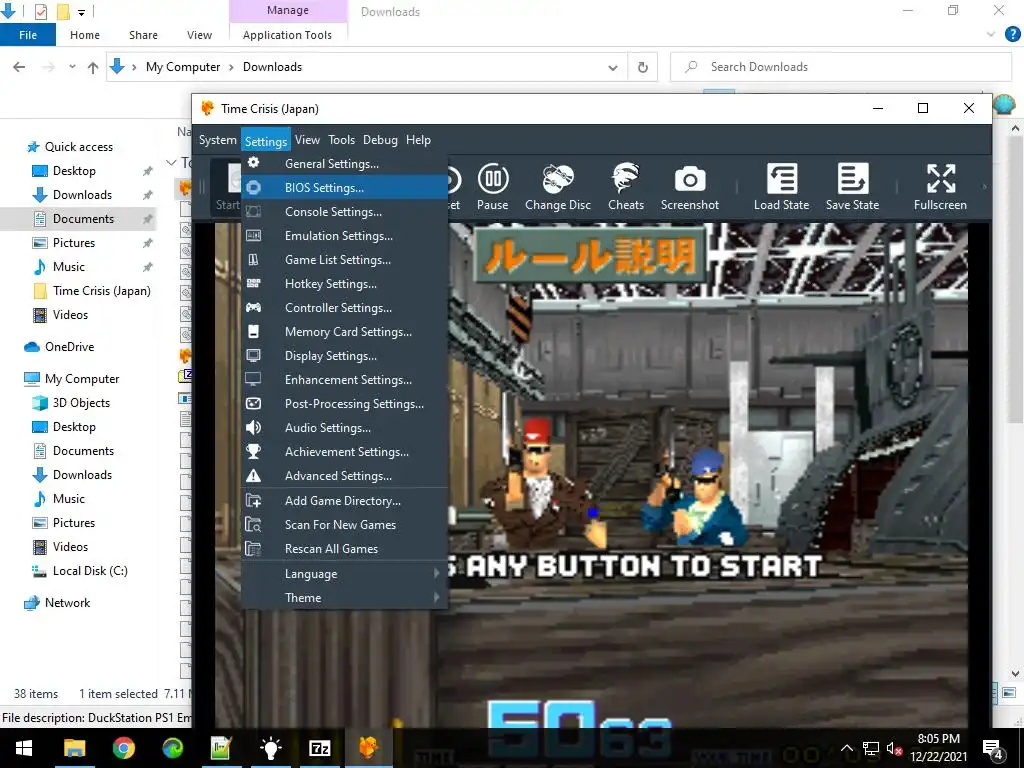Image resolution: width=1024 pixels, height=768 pixels.
Task: Open Display Settings menu entry
Action: tap(345, 356)
